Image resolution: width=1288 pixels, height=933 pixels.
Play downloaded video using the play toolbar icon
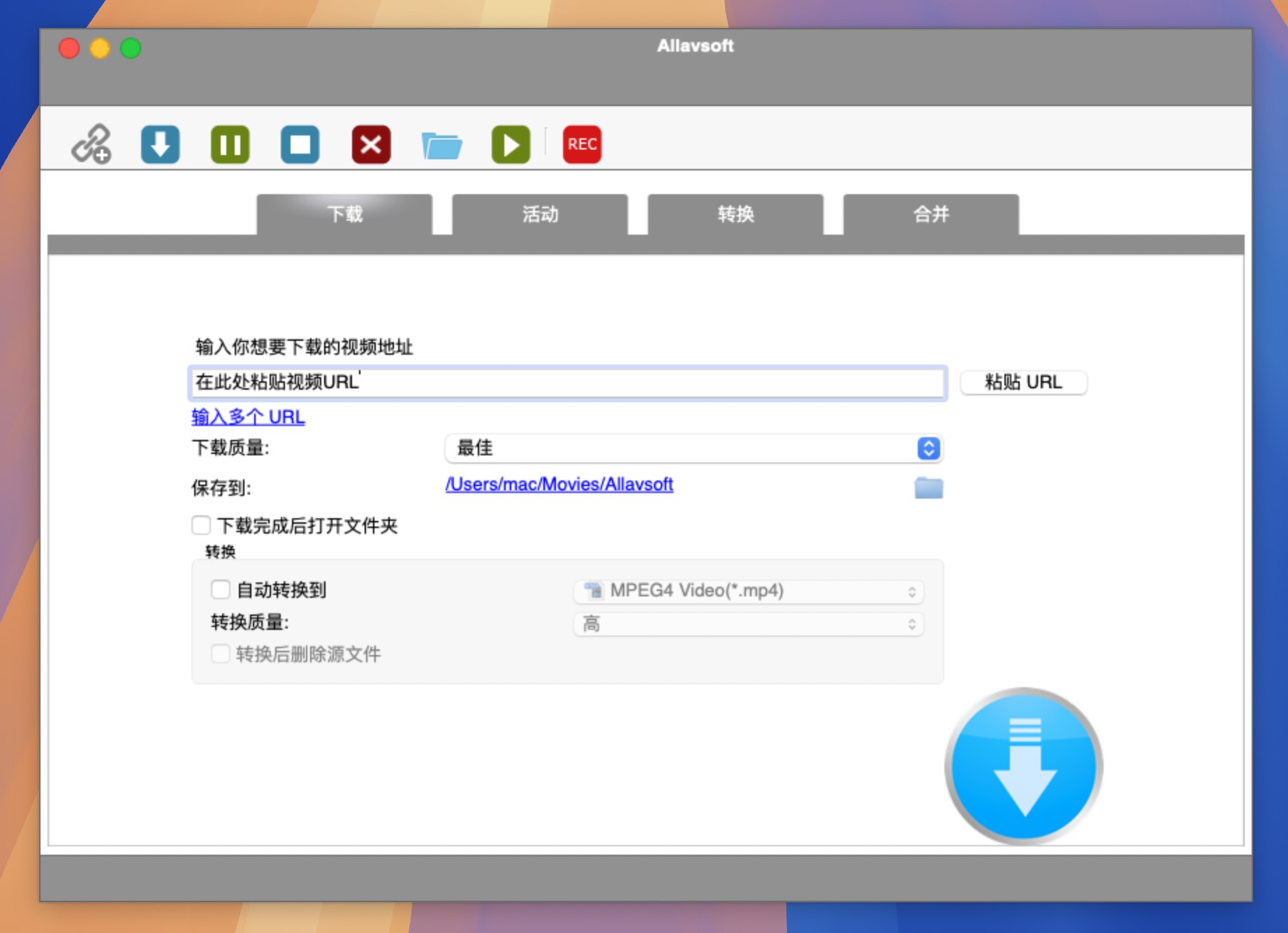tap(510, 145)
